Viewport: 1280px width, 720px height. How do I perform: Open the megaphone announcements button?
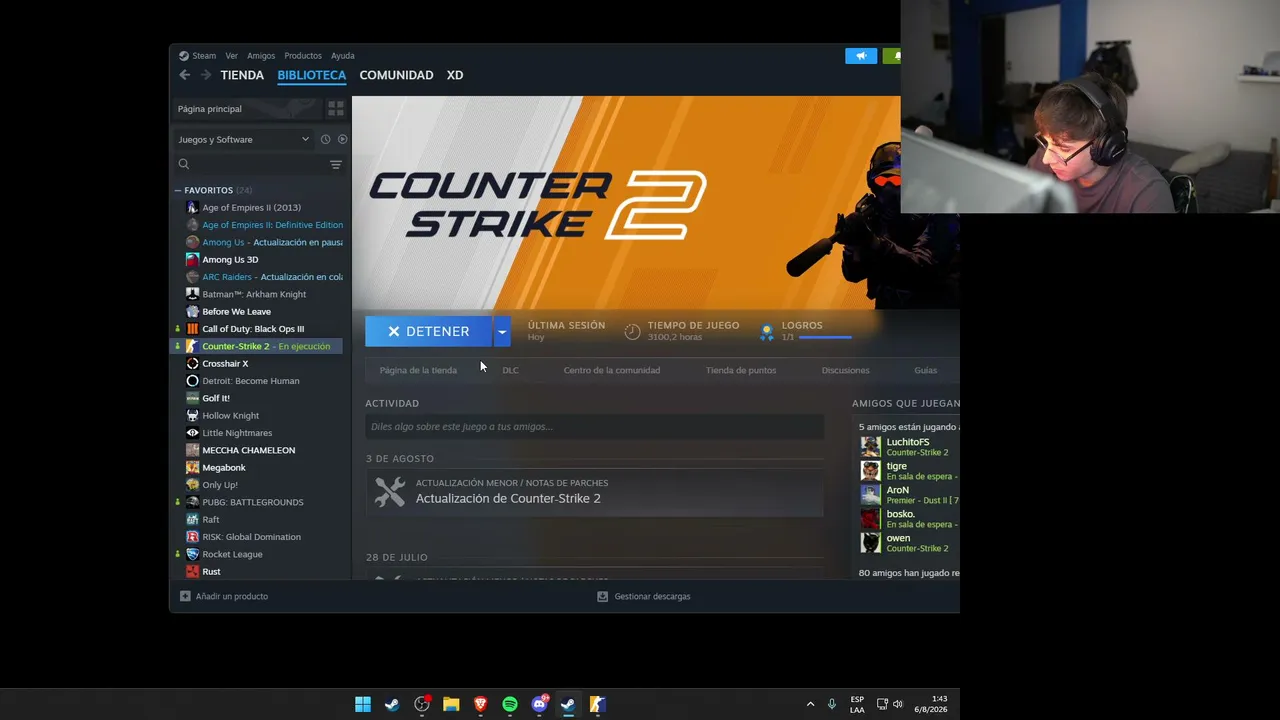tap(861, 56)
